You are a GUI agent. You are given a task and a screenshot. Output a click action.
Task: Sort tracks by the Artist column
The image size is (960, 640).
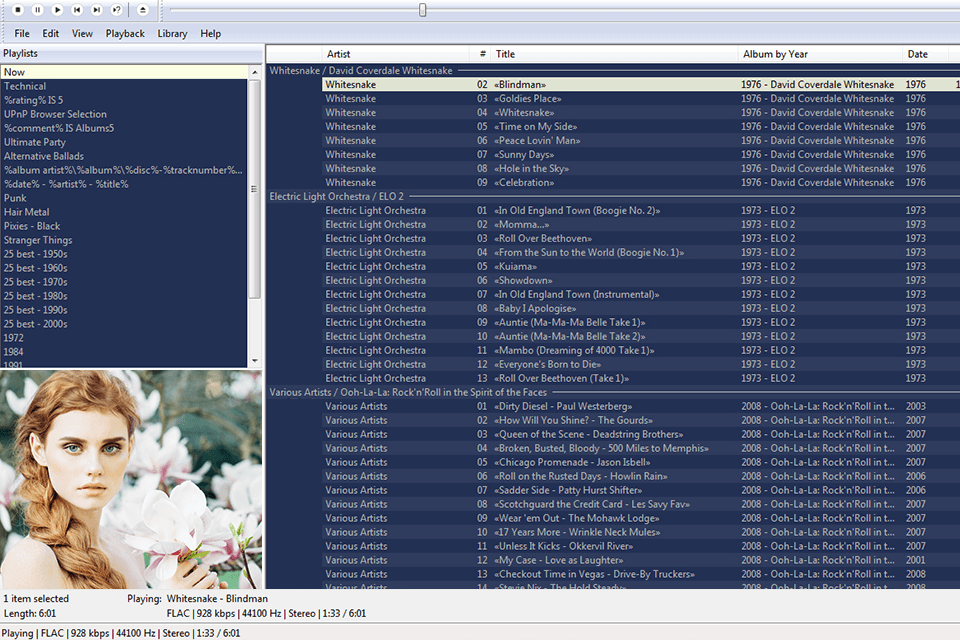point(340,53)
